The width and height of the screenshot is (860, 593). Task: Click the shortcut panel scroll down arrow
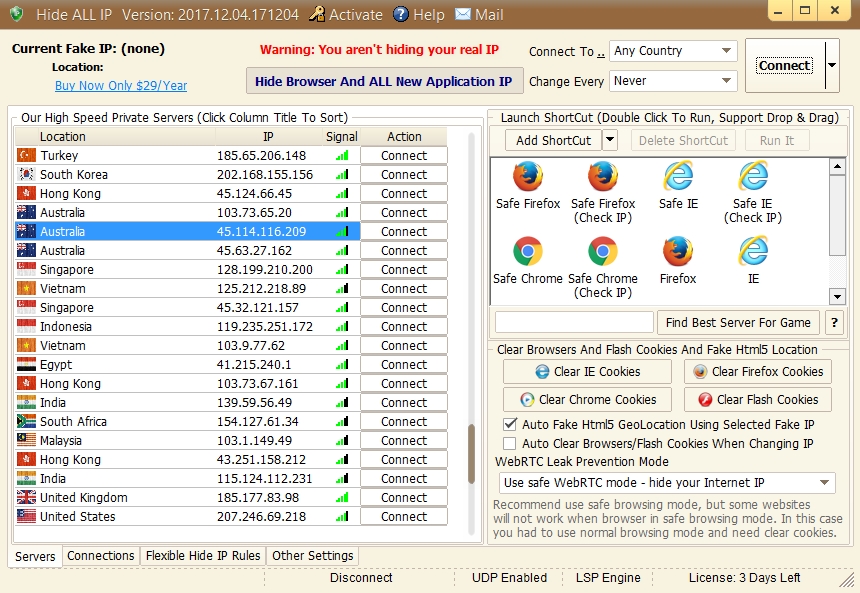tap(837, 297)
